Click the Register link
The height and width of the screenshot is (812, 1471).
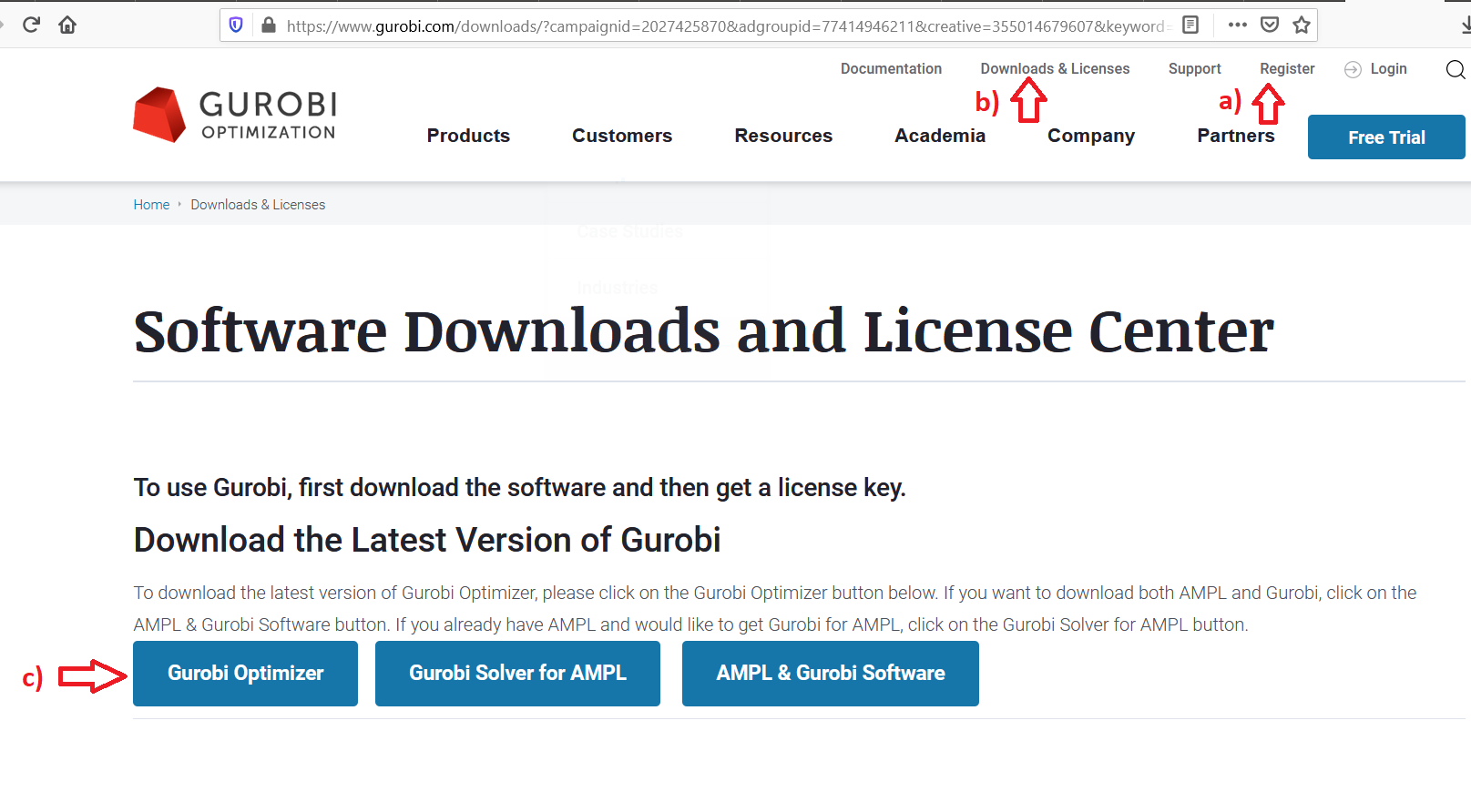1287,68
